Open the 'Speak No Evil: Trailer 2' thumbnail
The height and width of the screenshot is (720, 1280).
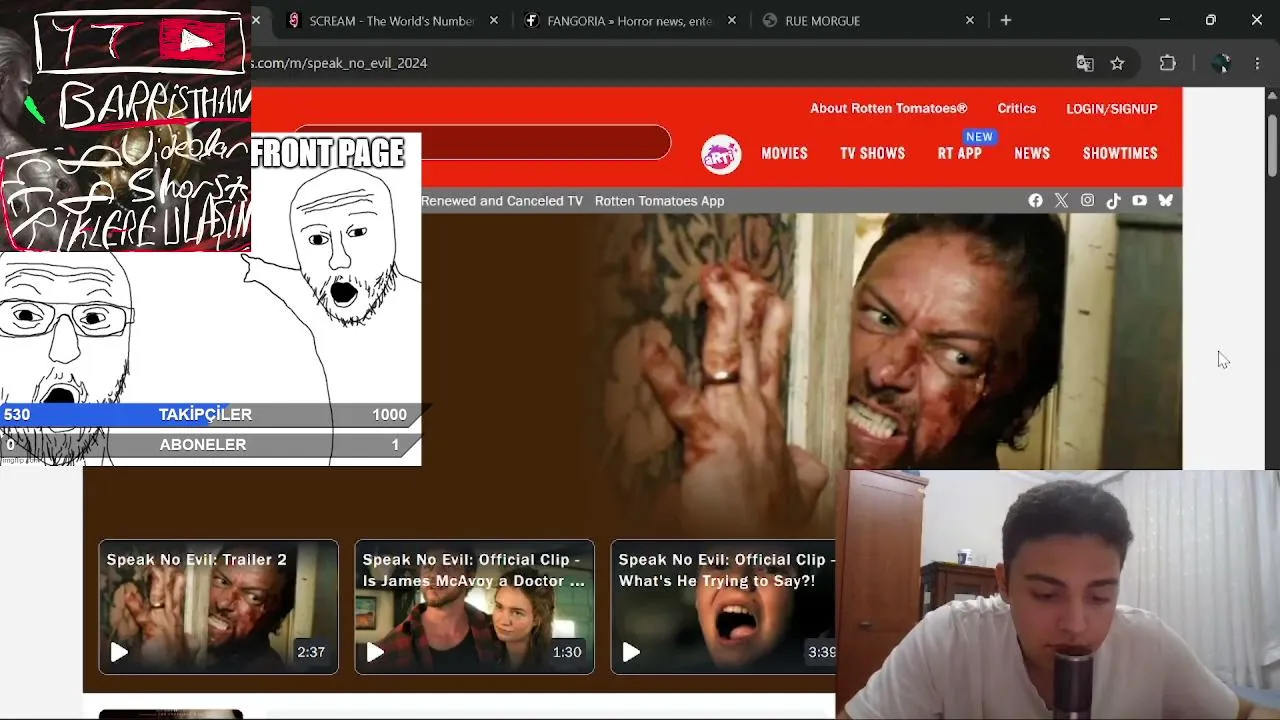pos(219,607)
